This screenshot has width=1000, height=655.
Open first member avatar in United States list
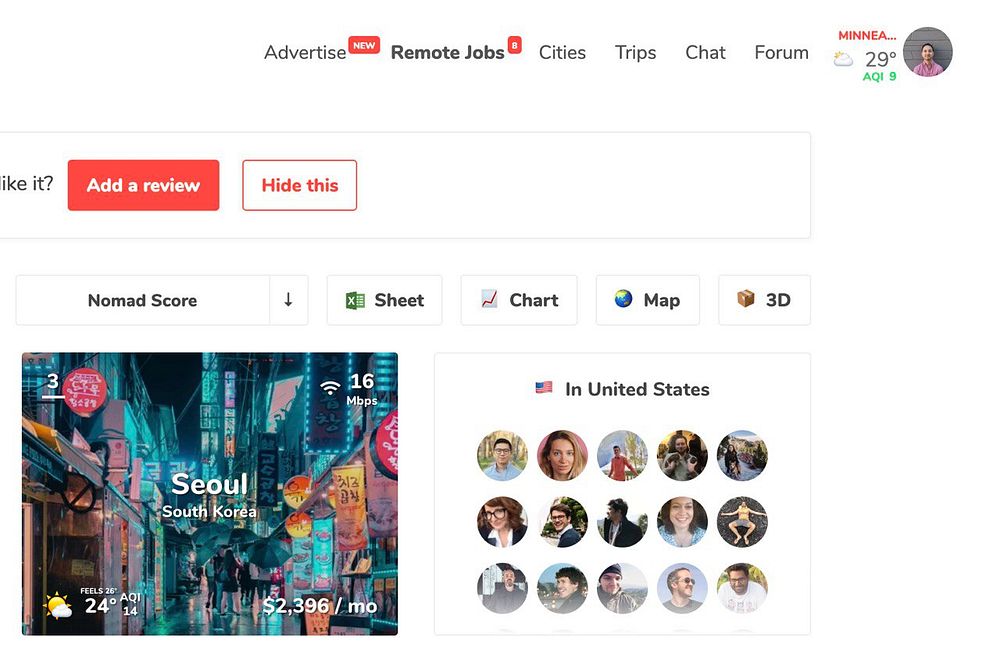click(x=502, y=455)
